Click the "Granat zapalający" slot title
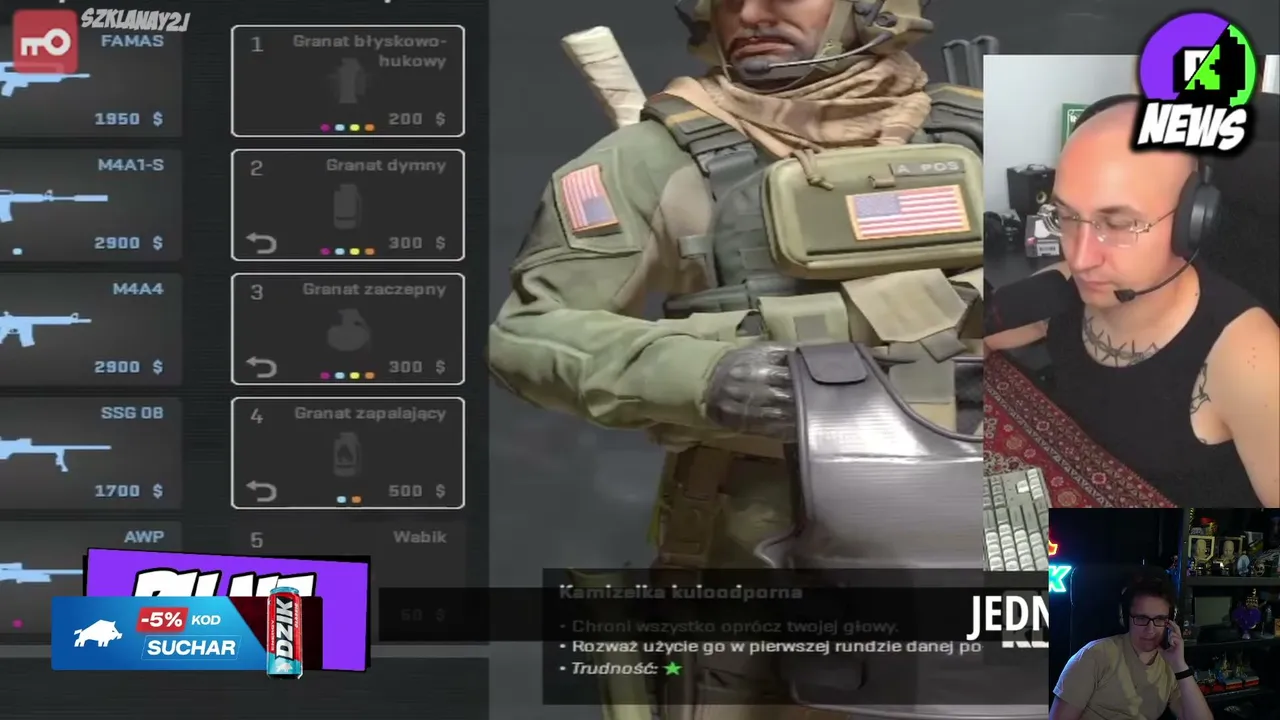This screenshot has width=1280, height=720. (x=370, y=413)
